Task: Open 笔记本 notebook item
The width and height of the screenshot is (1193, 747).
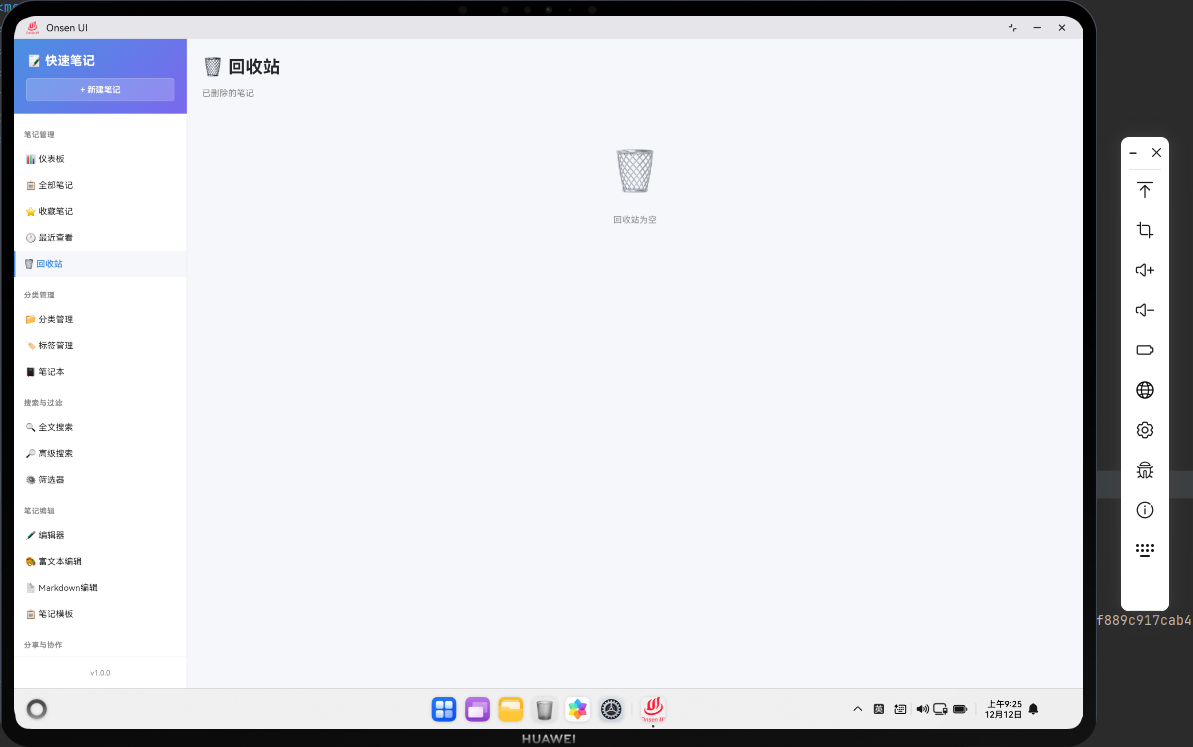Action: point(100,372)
